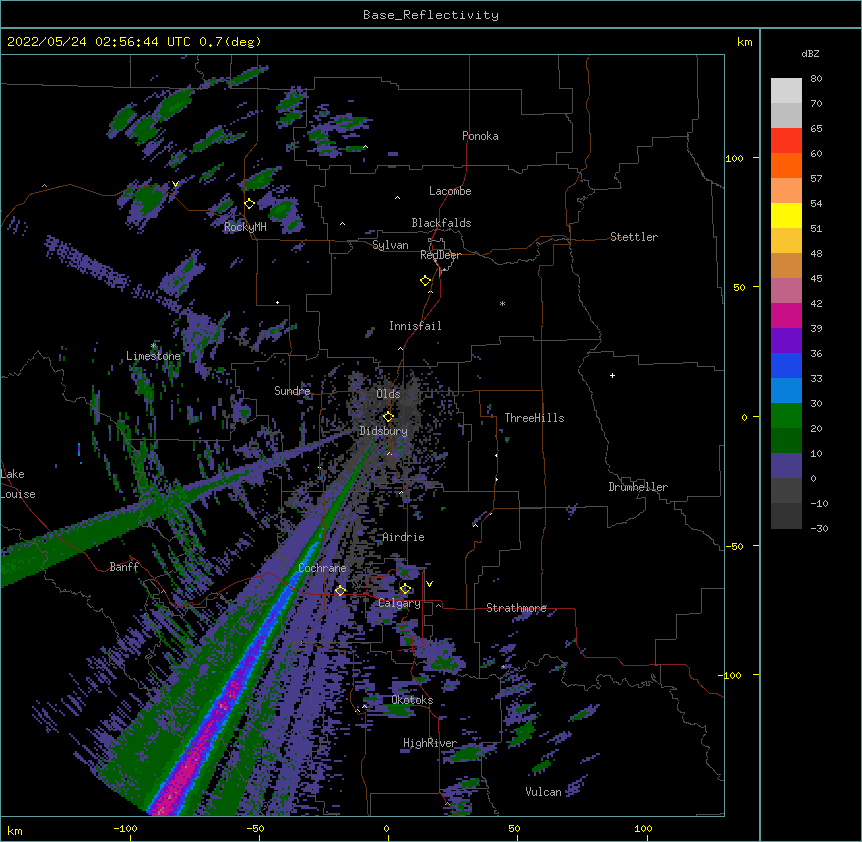Click the Airdrie label
Viewport: 862px width, 842px height.
pyautogui.click(x=404, y=537)
